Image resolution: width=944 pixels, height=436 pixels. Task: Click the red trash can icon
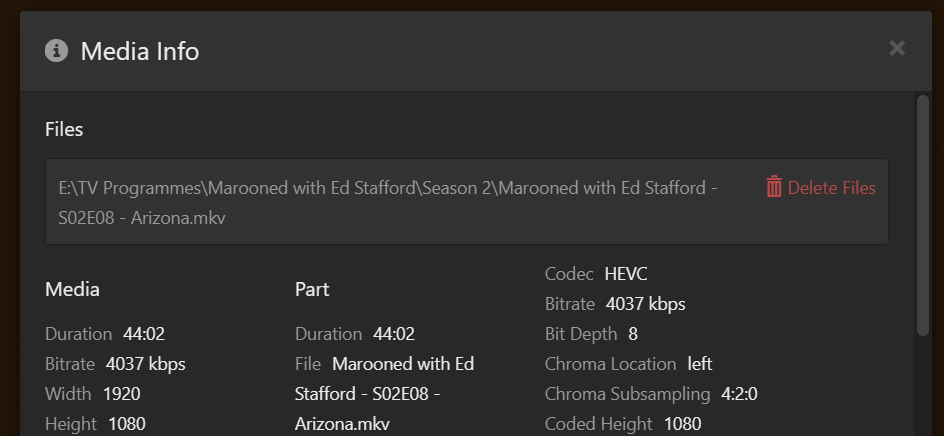[x=774, y=187]
